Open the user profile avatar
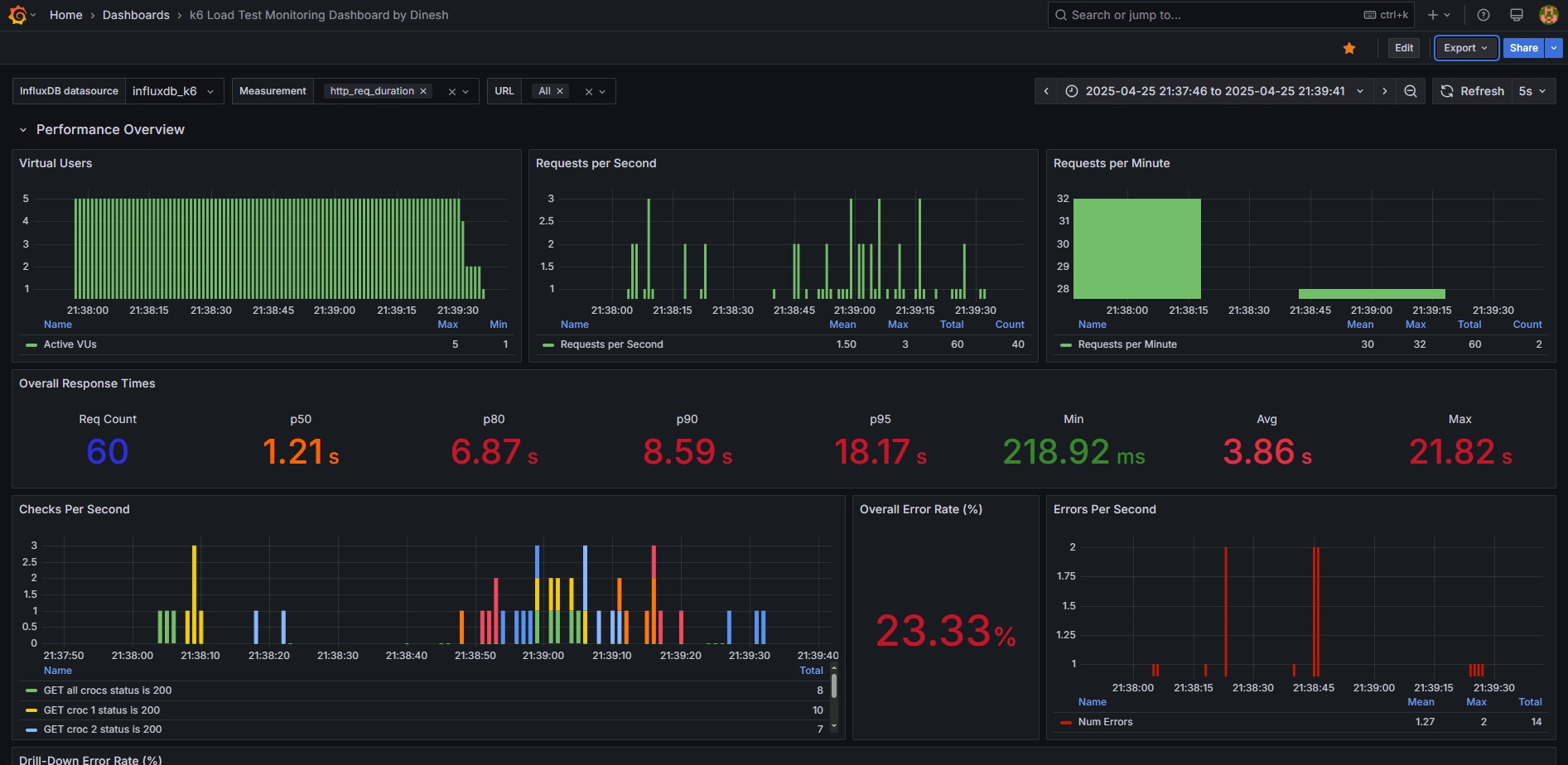Image resolution: width=1568 pixels, height=765 pixels. pyautogui.click(x=1548, y=15)
